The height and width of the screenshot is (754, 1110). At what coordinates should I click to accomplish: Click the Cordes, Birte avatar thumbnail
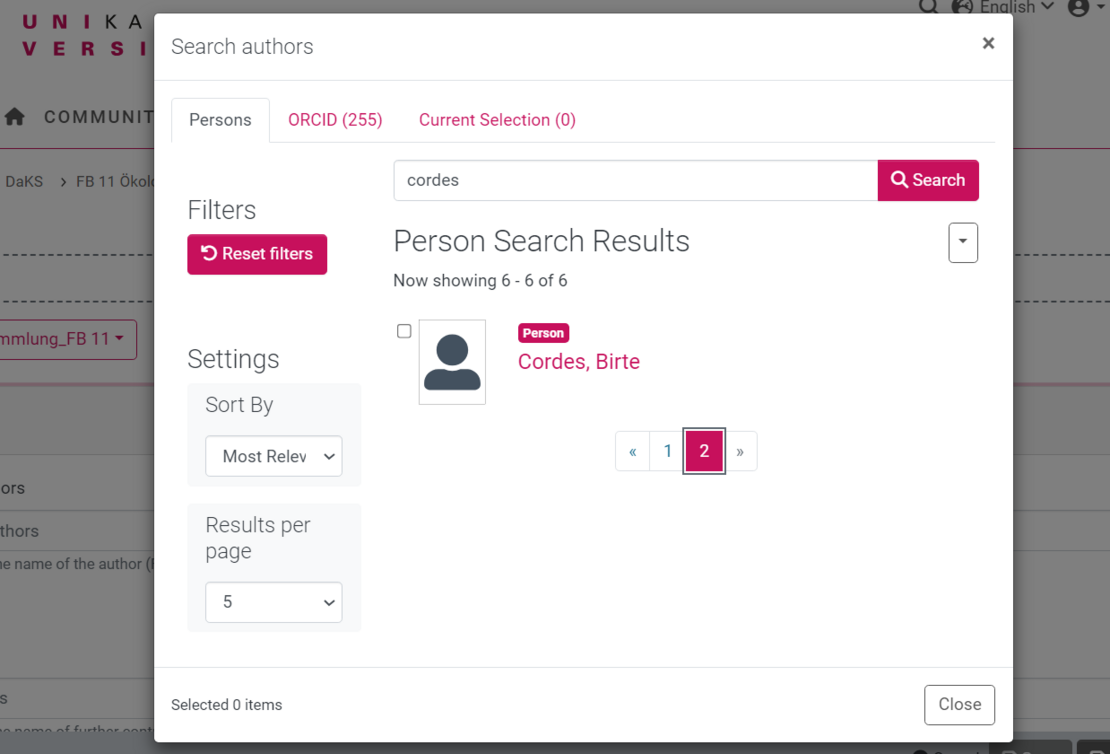point(452,362)
